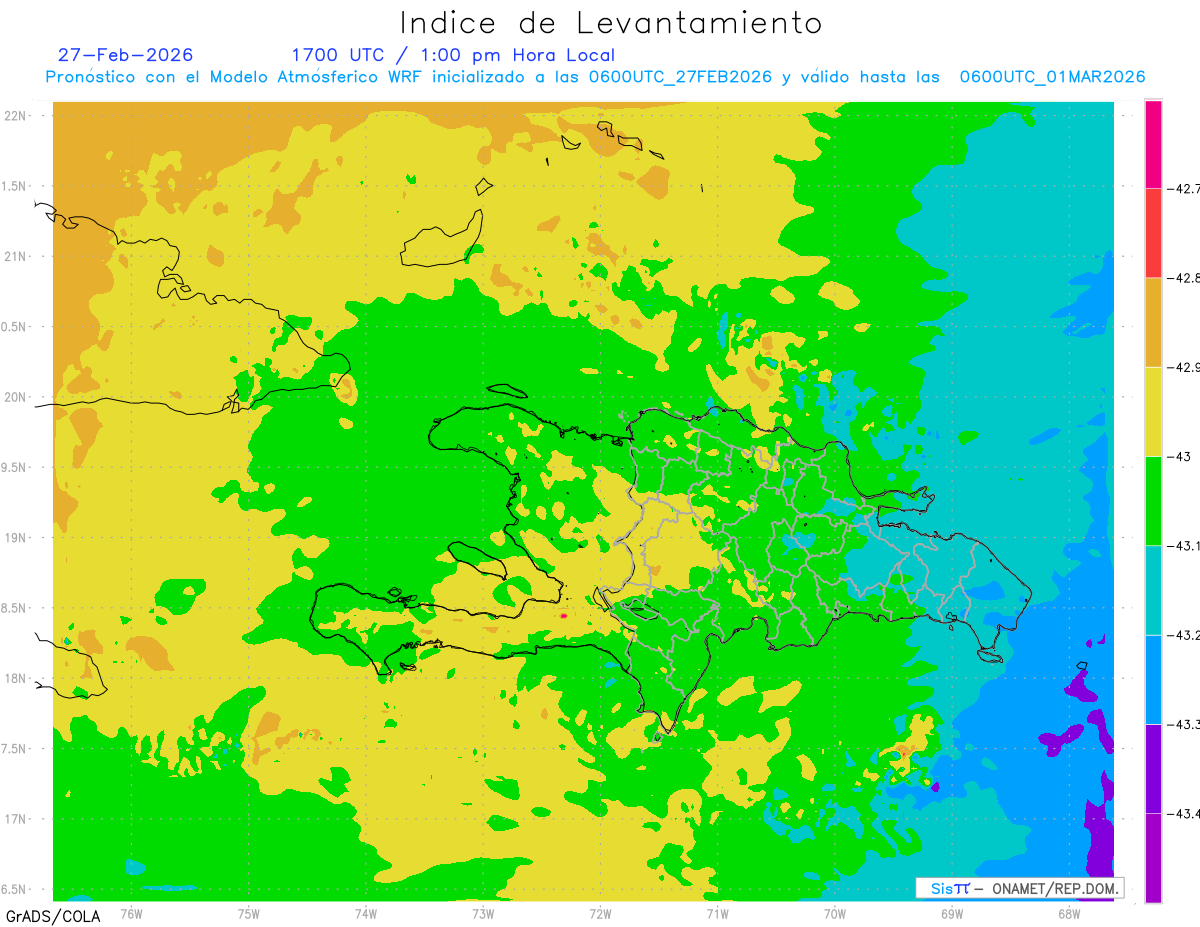Image resolution: width=1200 pixels, height=927 pixels.
Task: Pick the green colorbar swatch below -43
Action: (1153, 501)
